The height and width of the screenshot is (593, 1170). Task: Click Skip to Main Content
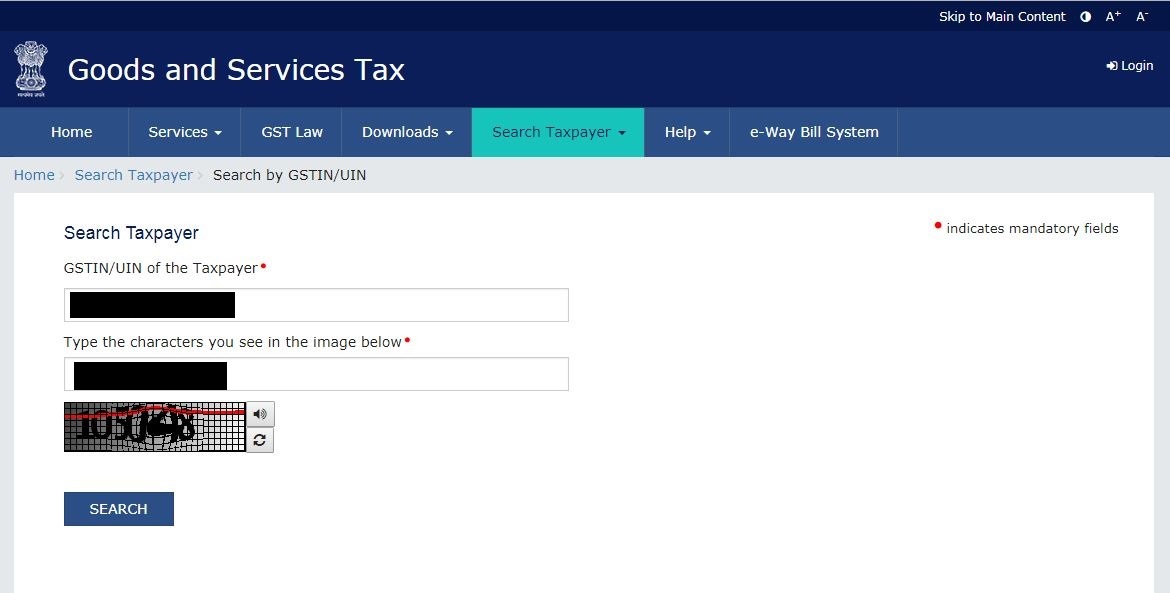click(1002, 16)
